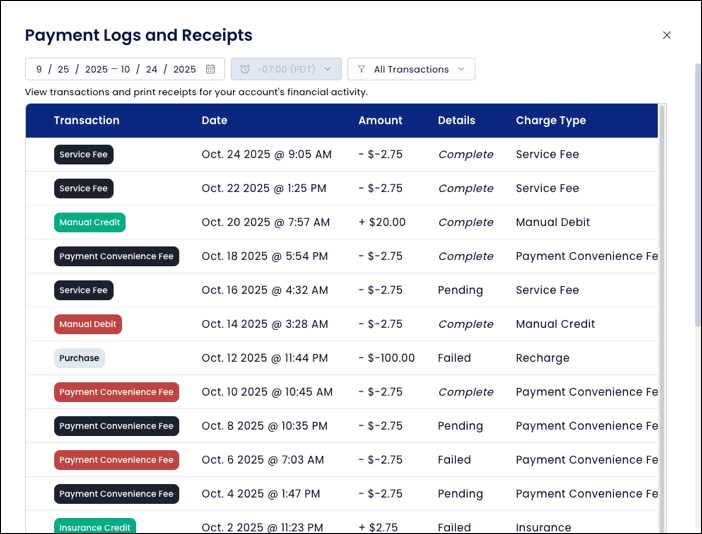The image size is (702, 534).
Task: Click the green Manual Credit badge
Action: 90,222
